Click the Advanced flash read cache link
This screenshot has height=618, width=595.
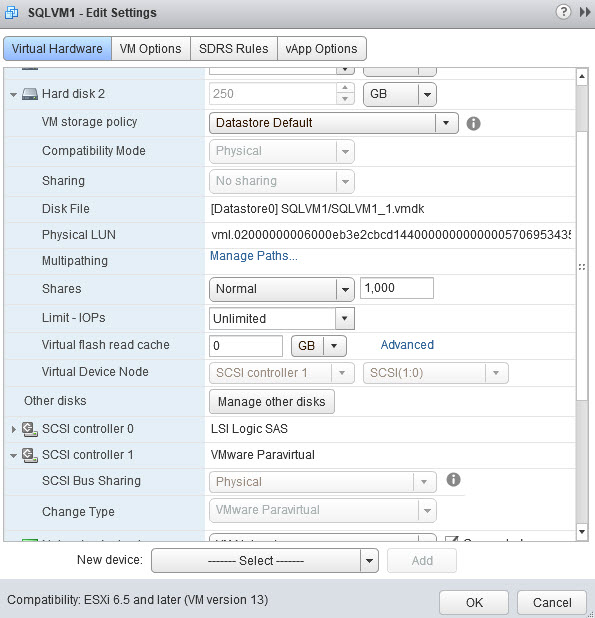click(407, 345)
